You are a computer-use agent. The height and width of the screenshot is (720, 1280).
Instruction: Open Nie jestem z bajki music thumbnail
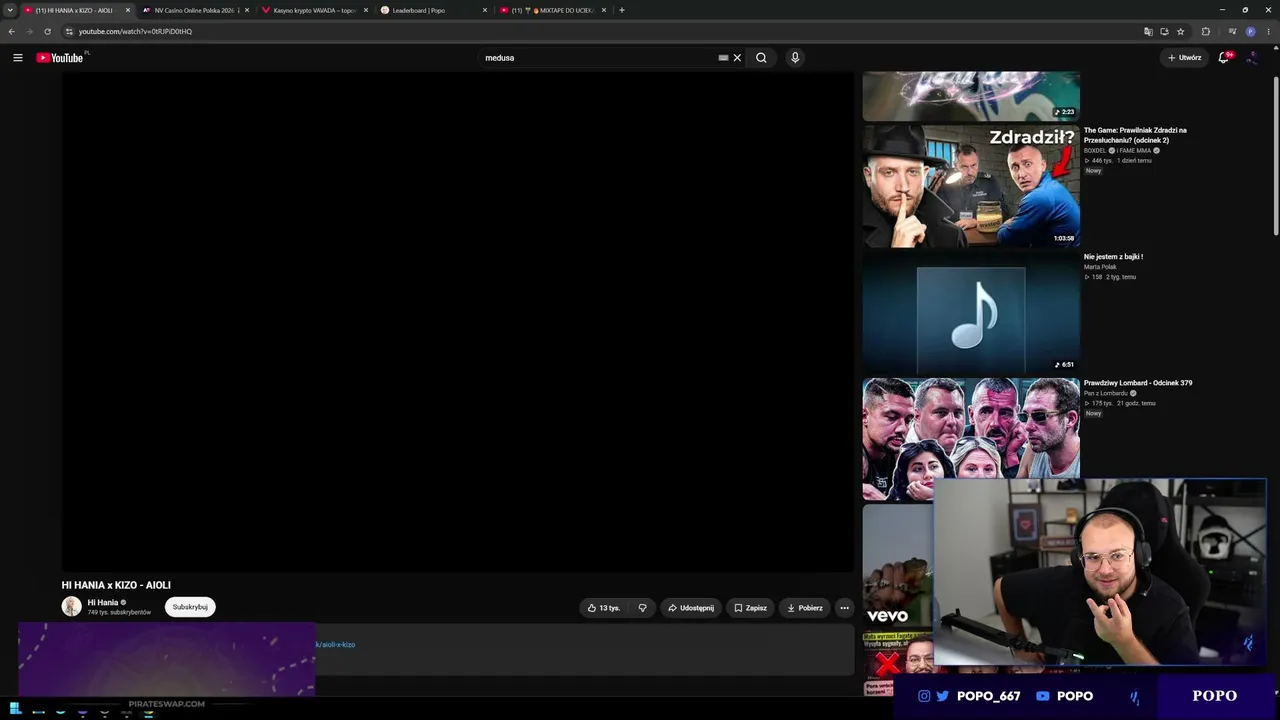pyautogui.click(x=971, y=312)
